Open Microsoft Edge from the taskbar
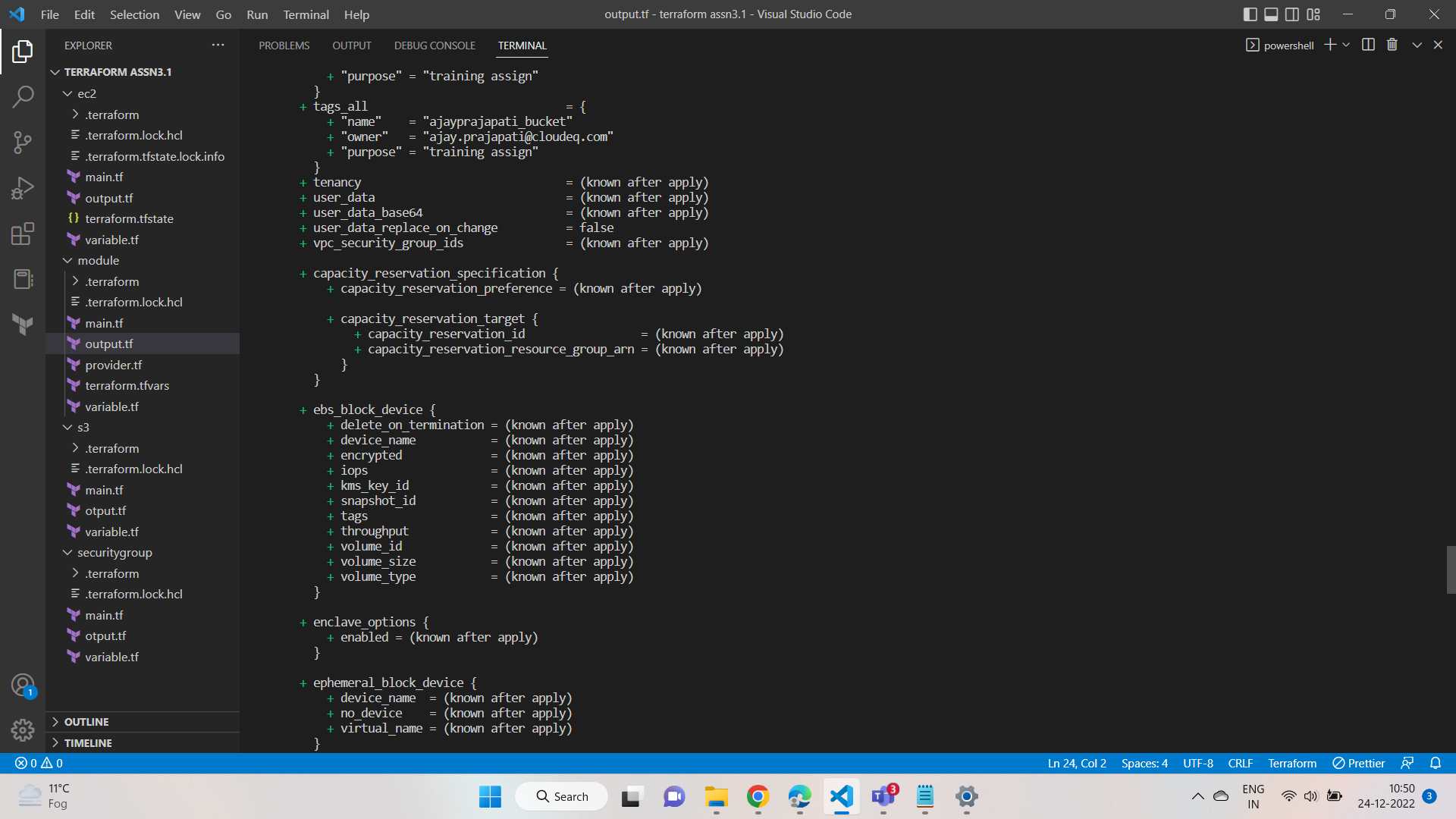 click(x=800, y=796)
